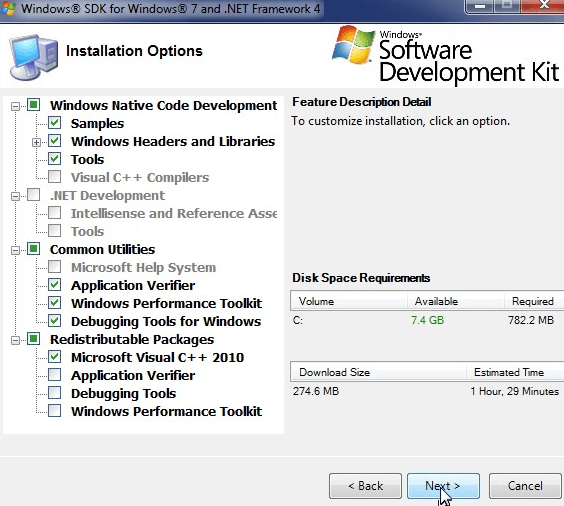564x506 pixels.
Task: Click the 782.2 MB required value
Action: (x=531, y=320)
